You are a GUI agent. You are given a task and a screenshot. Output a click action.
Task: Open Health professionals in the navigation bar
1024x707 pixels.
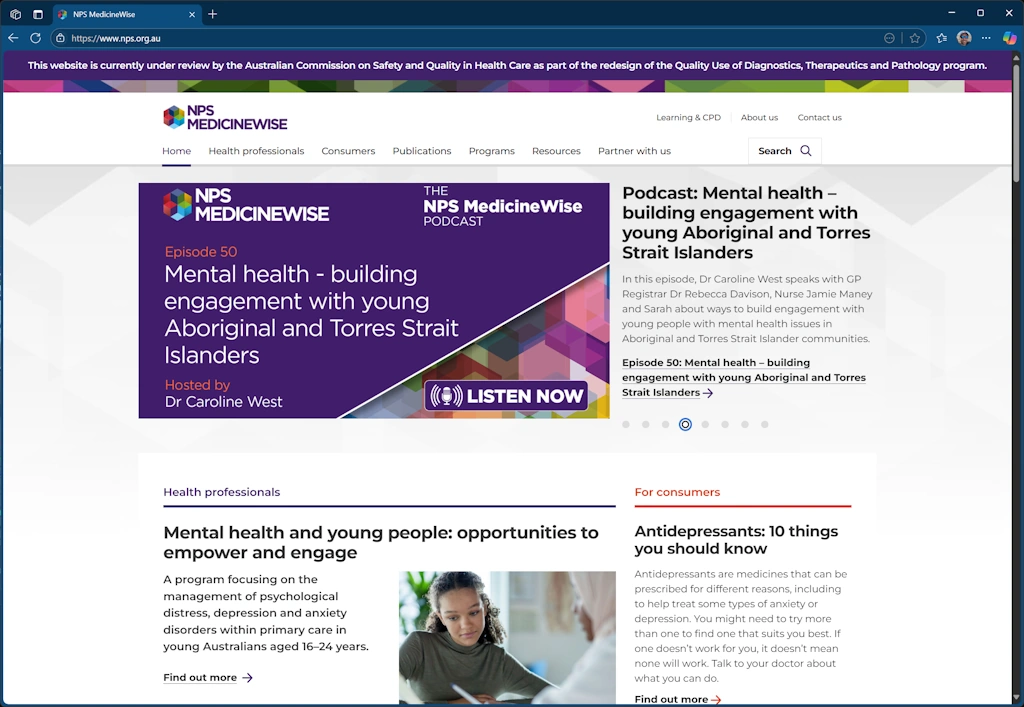pyautogui.click(x=256, y=151)
